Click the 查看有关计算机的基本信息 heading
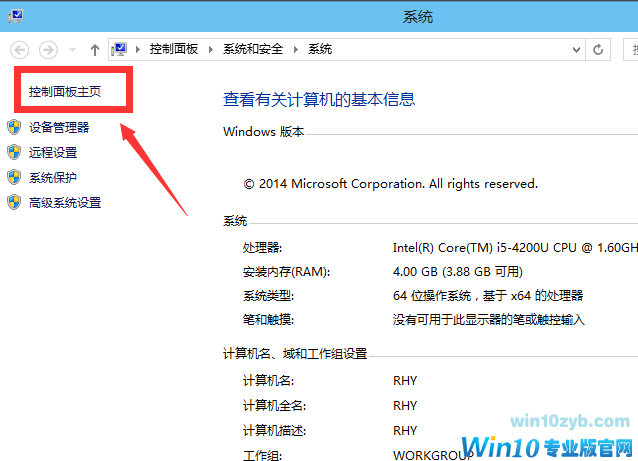 (x=319, y=99)
